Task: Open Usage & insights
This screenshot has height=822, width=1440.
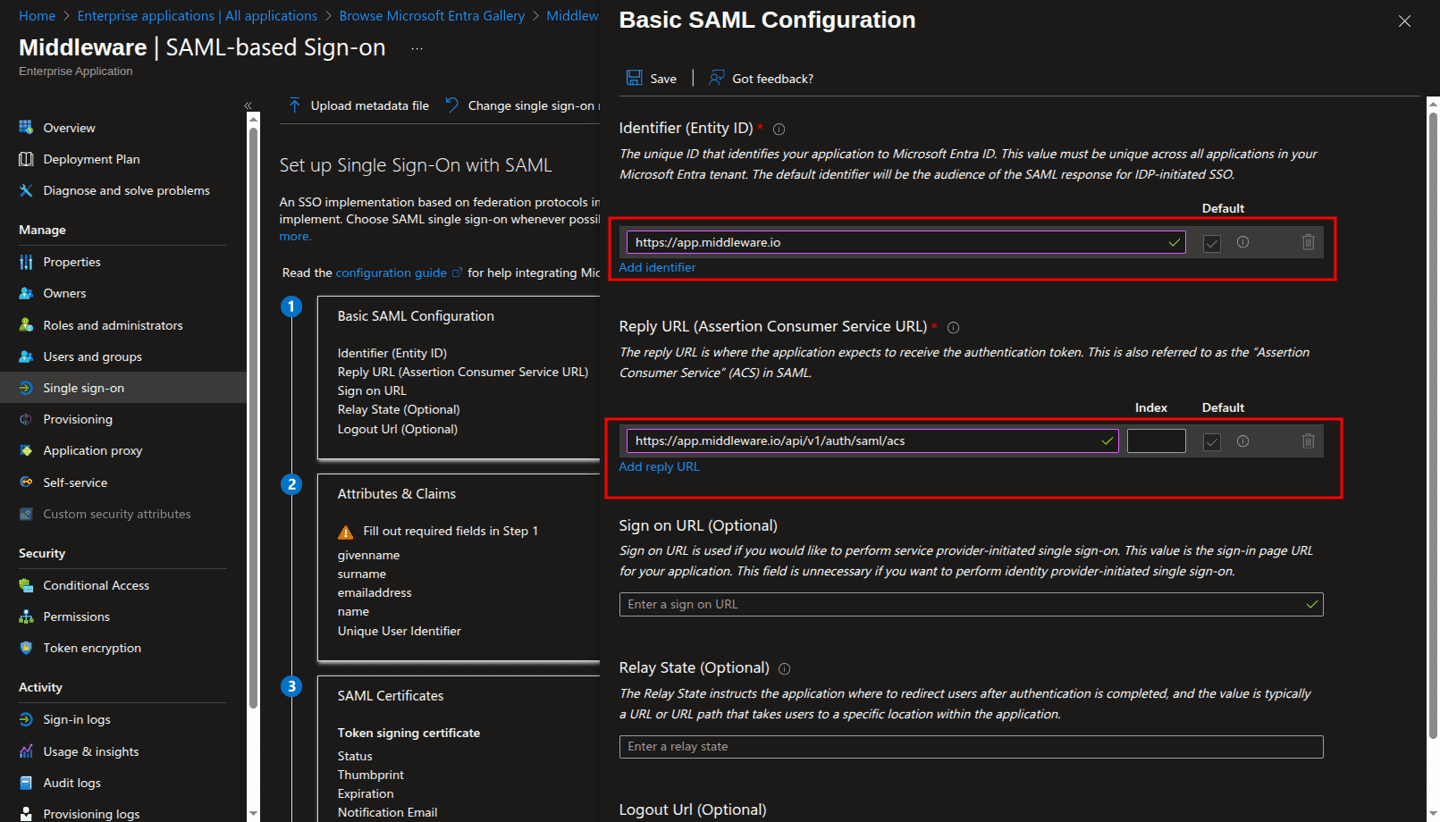Action: point(92,751)
